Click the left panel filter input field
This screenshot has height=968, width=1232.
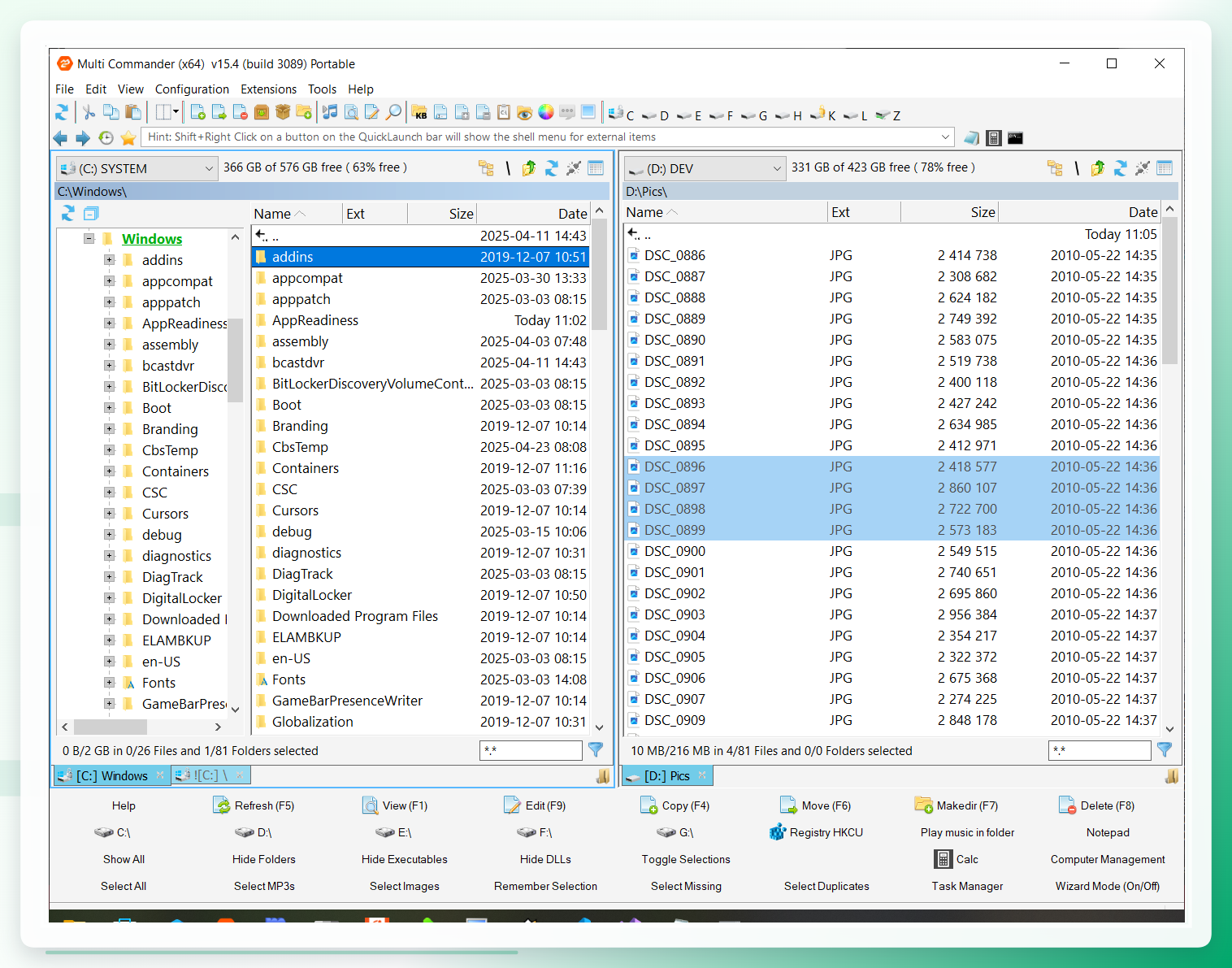tap(531, 750)
